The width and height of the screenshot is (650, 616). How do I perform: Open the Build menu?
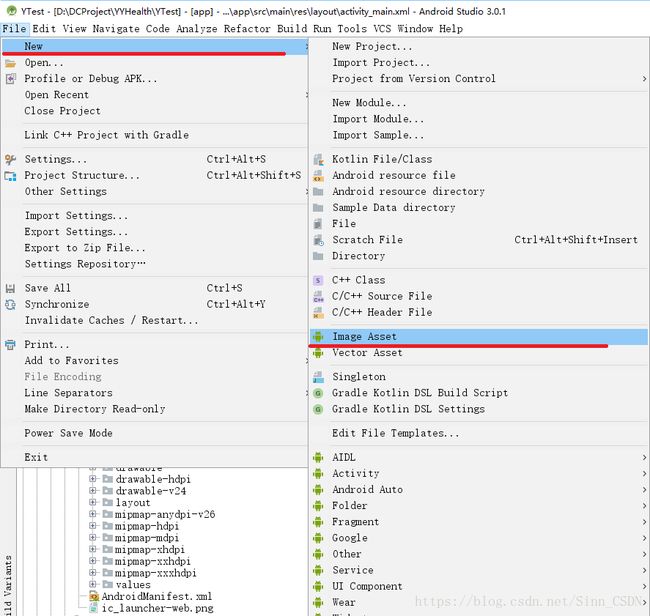tap(292, 29)
